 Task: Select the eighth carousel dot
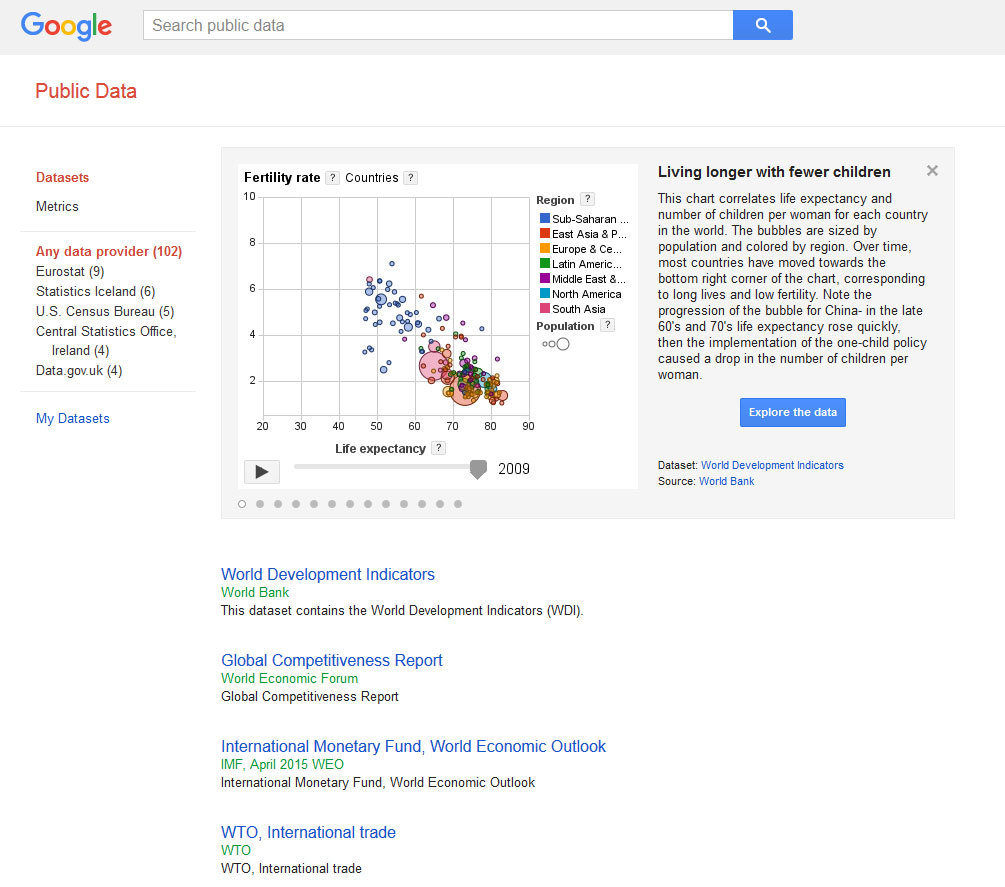pyautogui.click(x=368, y=504)
